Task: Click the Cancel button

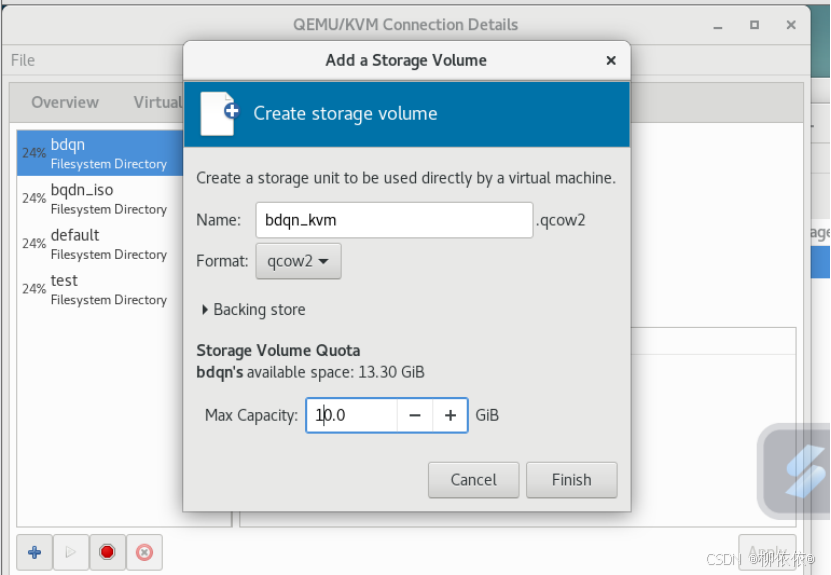Action: click(473, 480)
